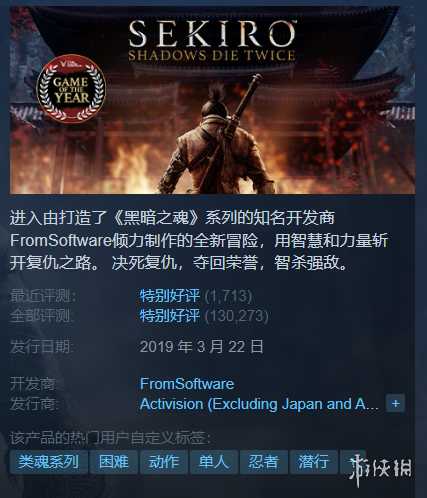Choose the 单人 tag
The image size is (427, 498).
pyautogui.click(x=214, y=462)
